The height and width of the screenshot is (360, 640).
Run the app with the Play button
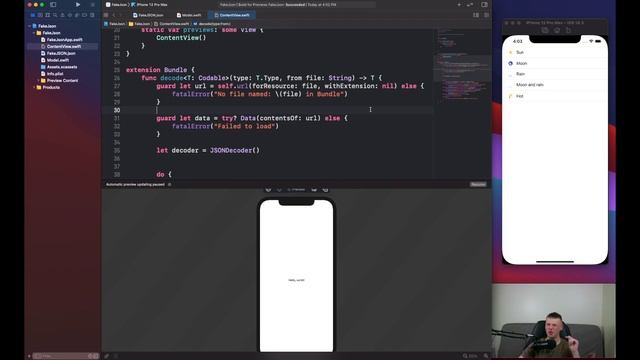pyautogui.click(x=78, y=4)
